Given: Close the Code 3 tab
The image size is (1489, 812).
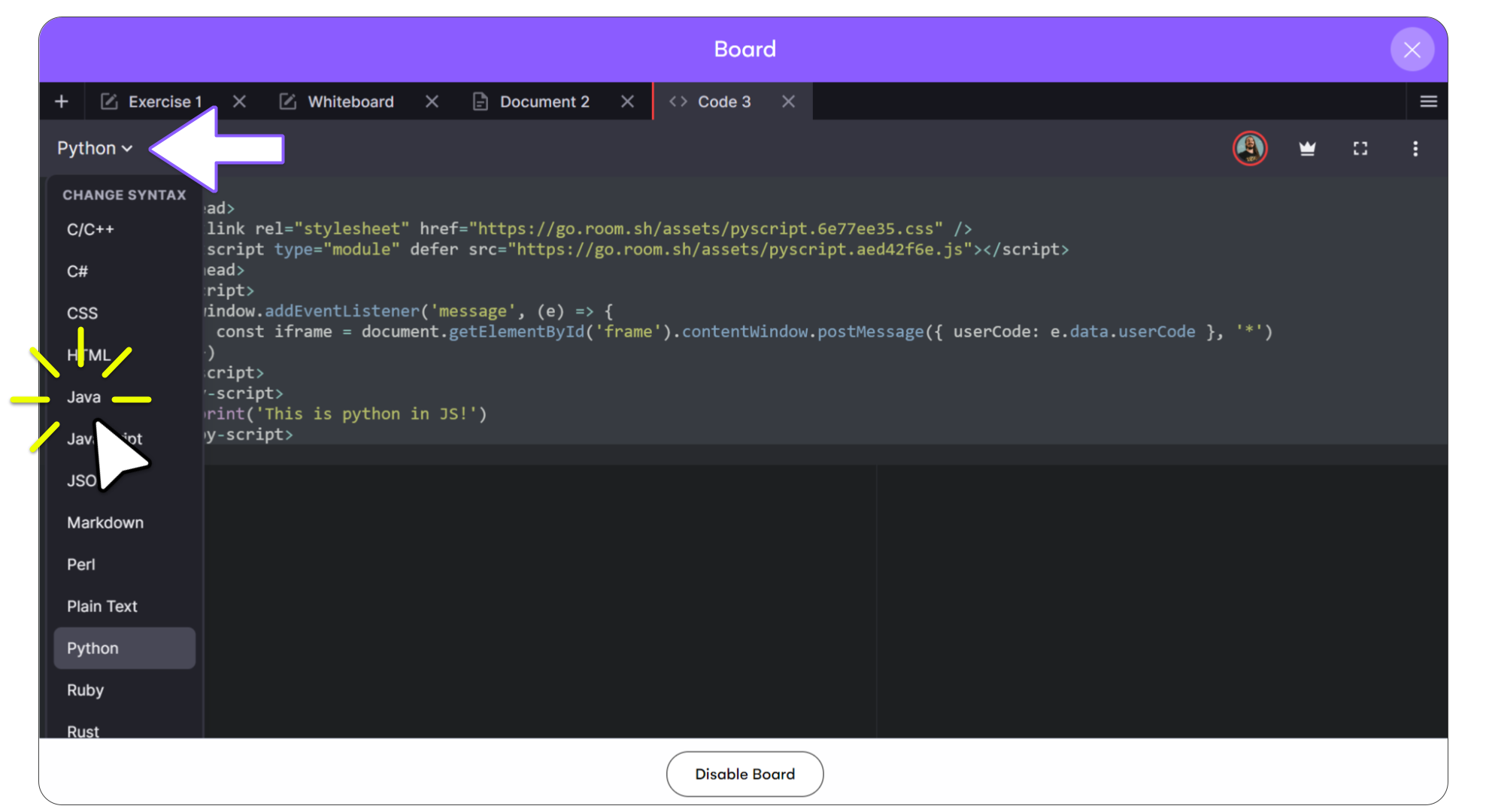Looking at the screenshot, I should [788, 101].
